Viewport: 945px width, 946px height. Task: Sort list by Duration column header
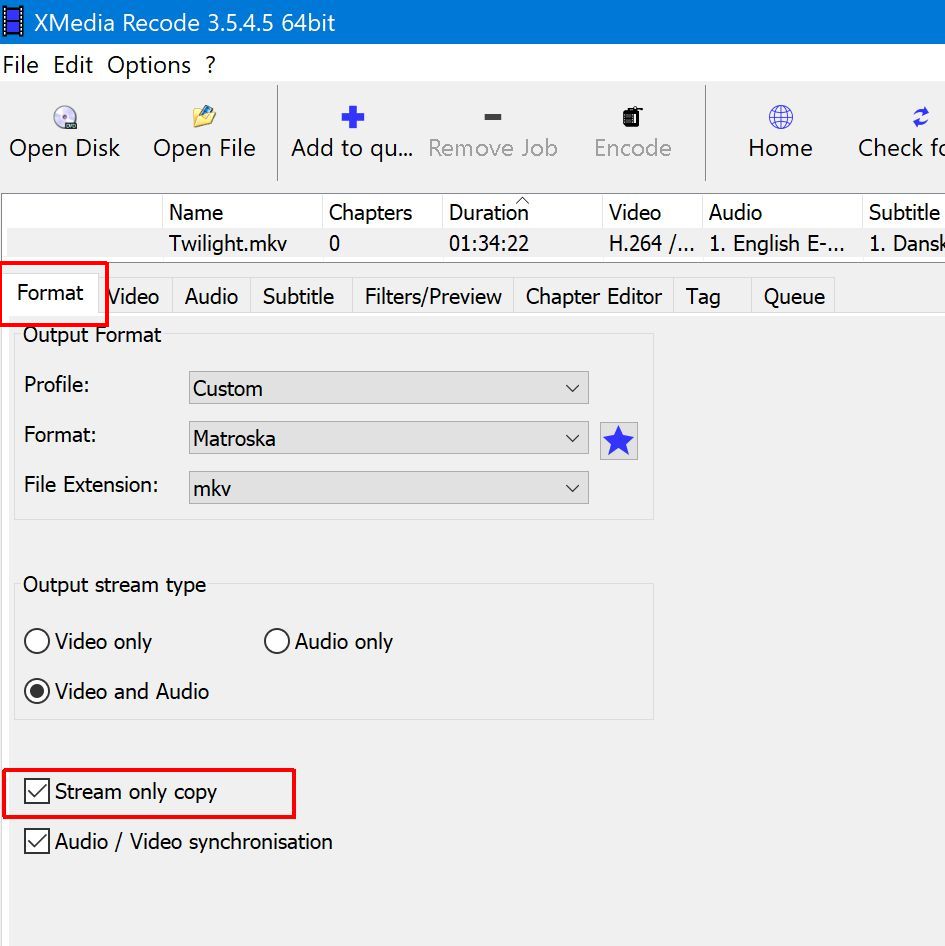tap(523, 212)
